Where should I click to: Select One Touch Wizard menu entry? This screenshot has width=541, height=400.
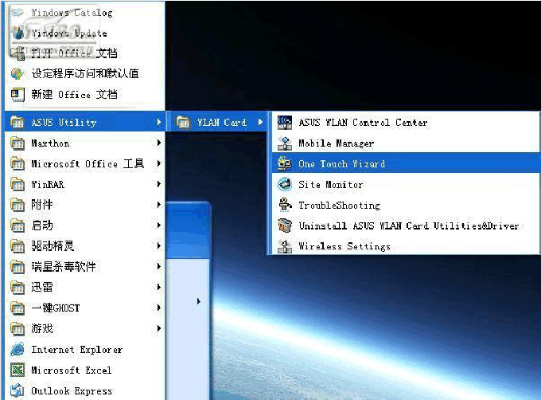406,164
